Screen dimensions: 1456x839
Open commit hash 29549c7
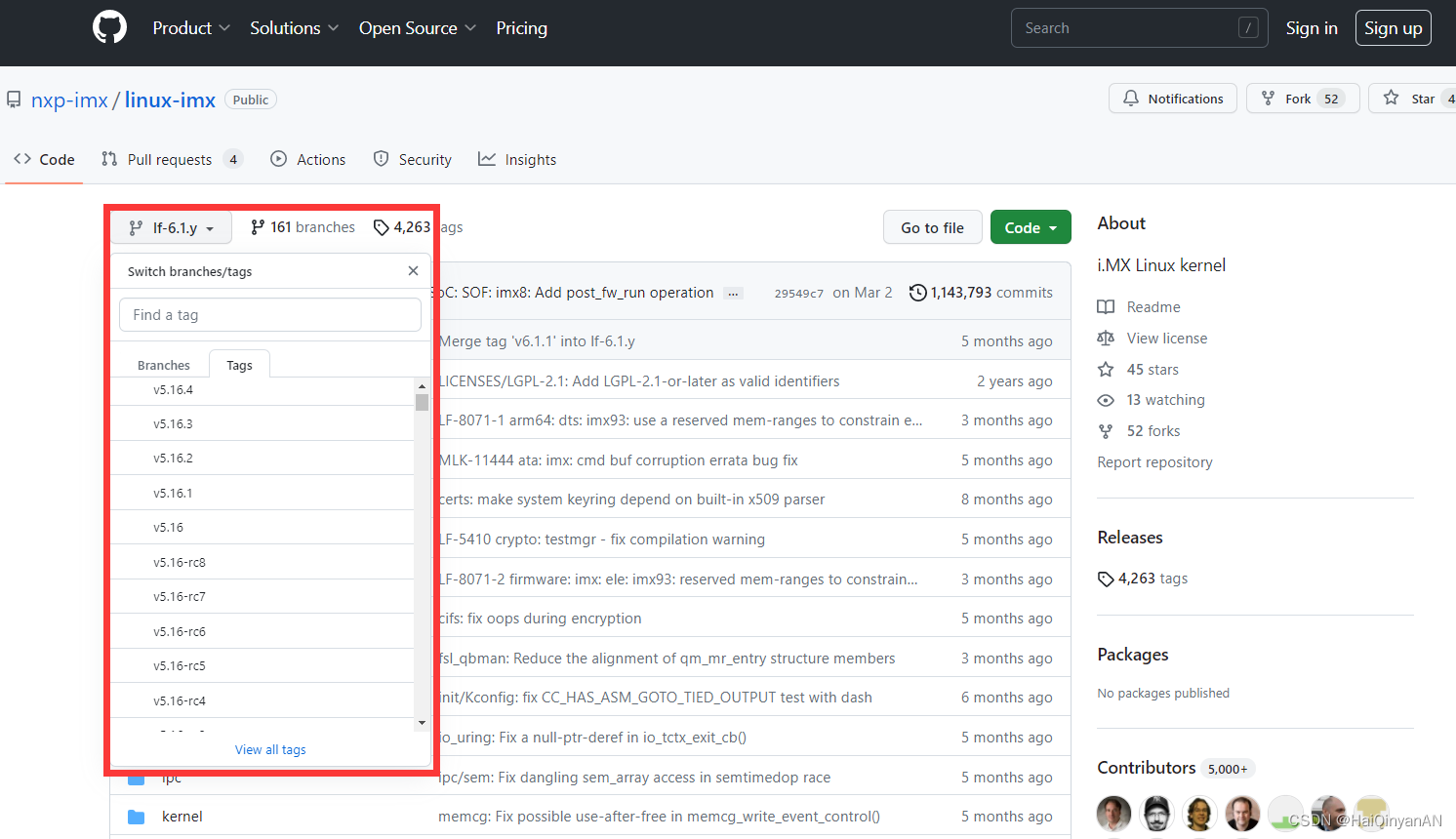click(x=798, y=293)
